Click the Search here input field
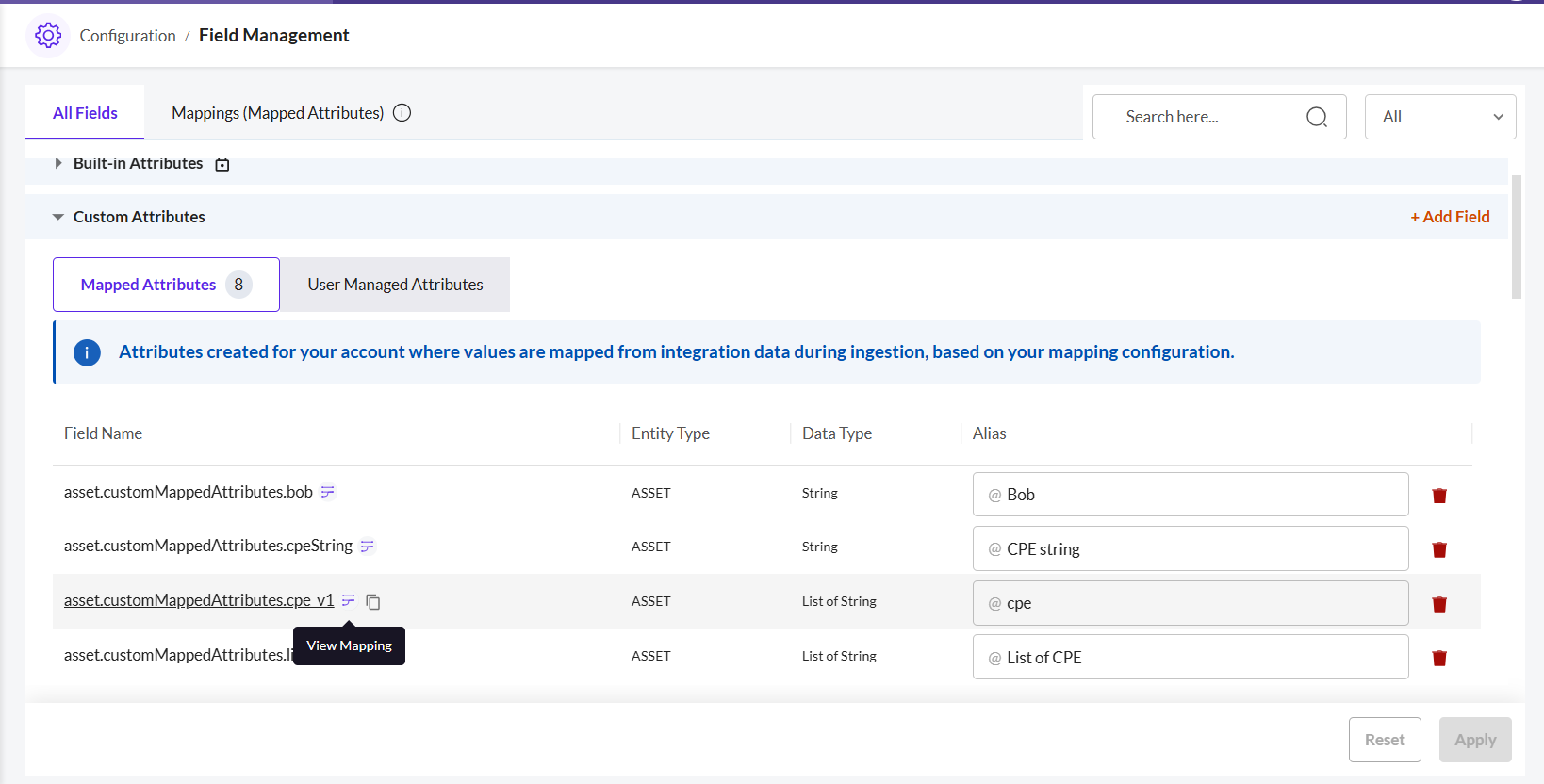Image resolution: width=1544 pixels, height=784 pixels. 1219,117
